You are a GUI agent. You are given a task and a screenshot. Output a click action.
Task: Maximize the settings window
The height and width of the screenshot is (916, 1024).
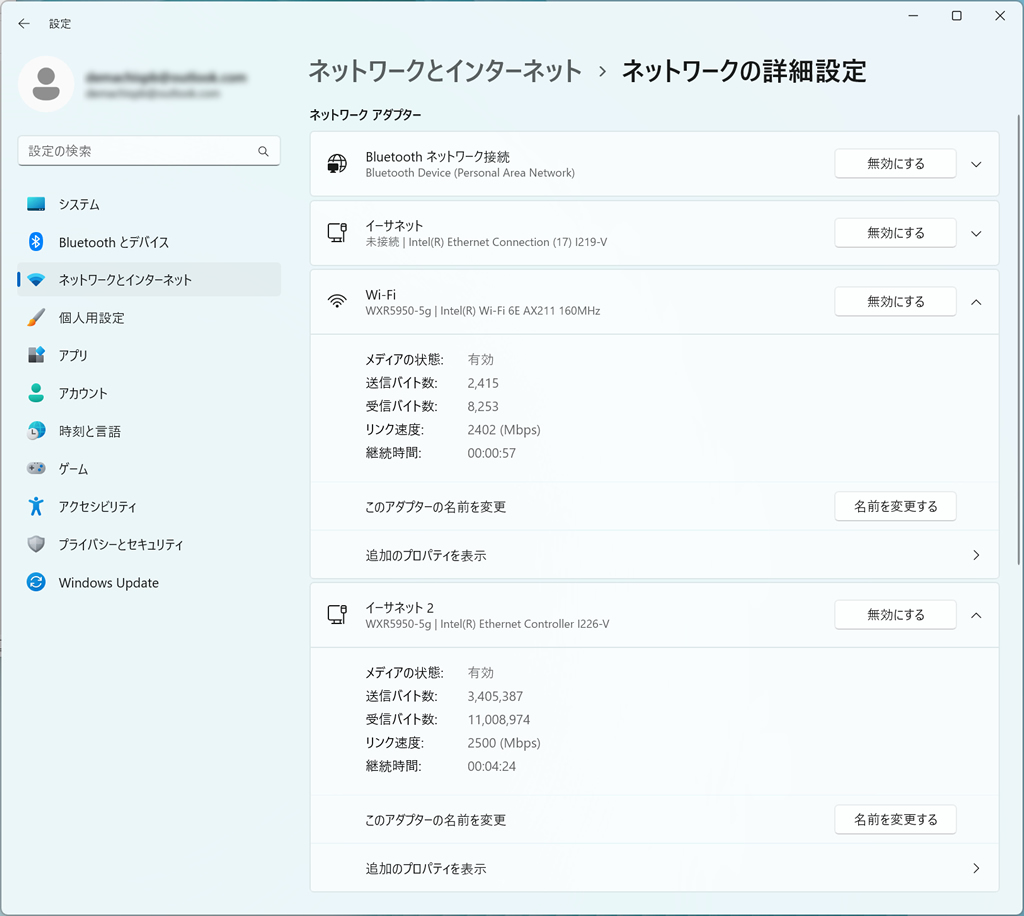pyautogui.click(x=956, y=16)
